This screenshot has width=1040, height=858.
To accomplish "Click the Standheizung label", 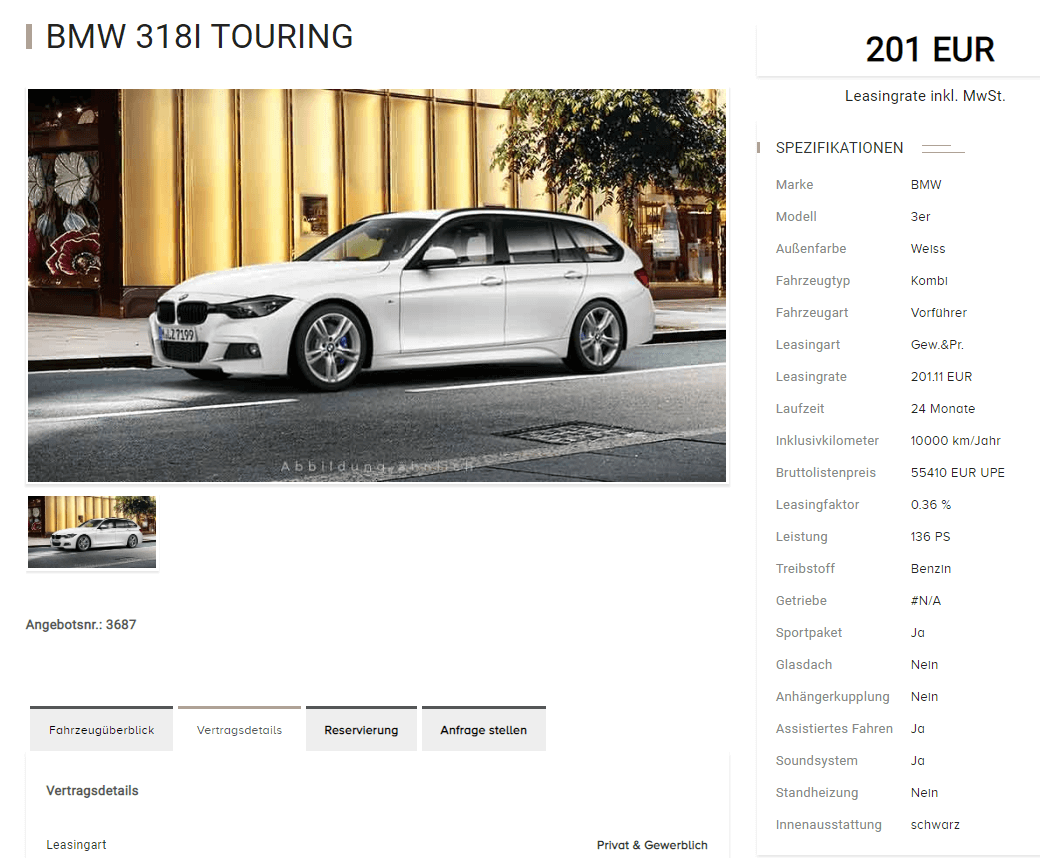I will click(816, 792).
